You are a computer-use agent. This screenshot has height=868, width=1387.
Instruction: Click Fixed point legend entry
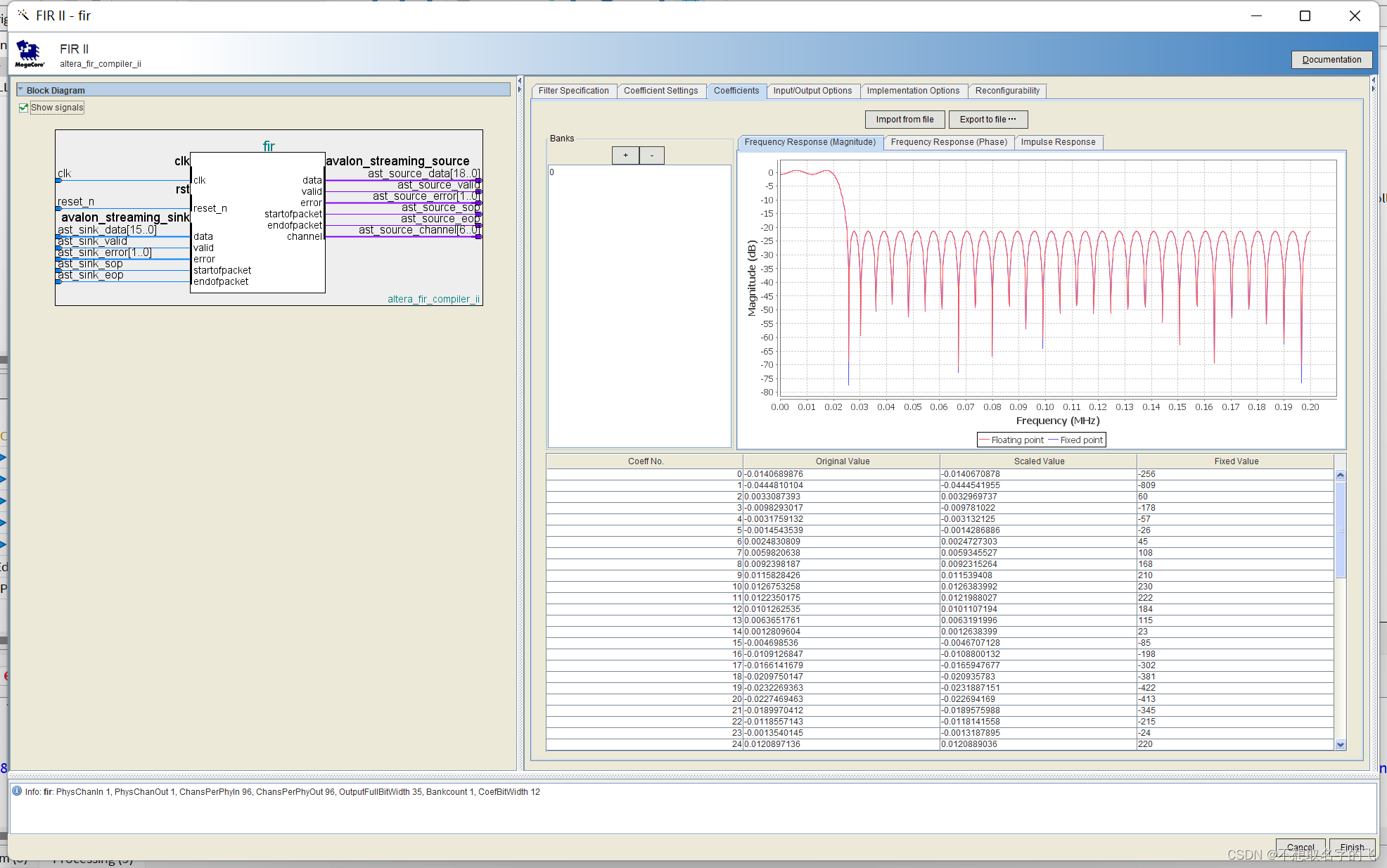pos(1075,440)
